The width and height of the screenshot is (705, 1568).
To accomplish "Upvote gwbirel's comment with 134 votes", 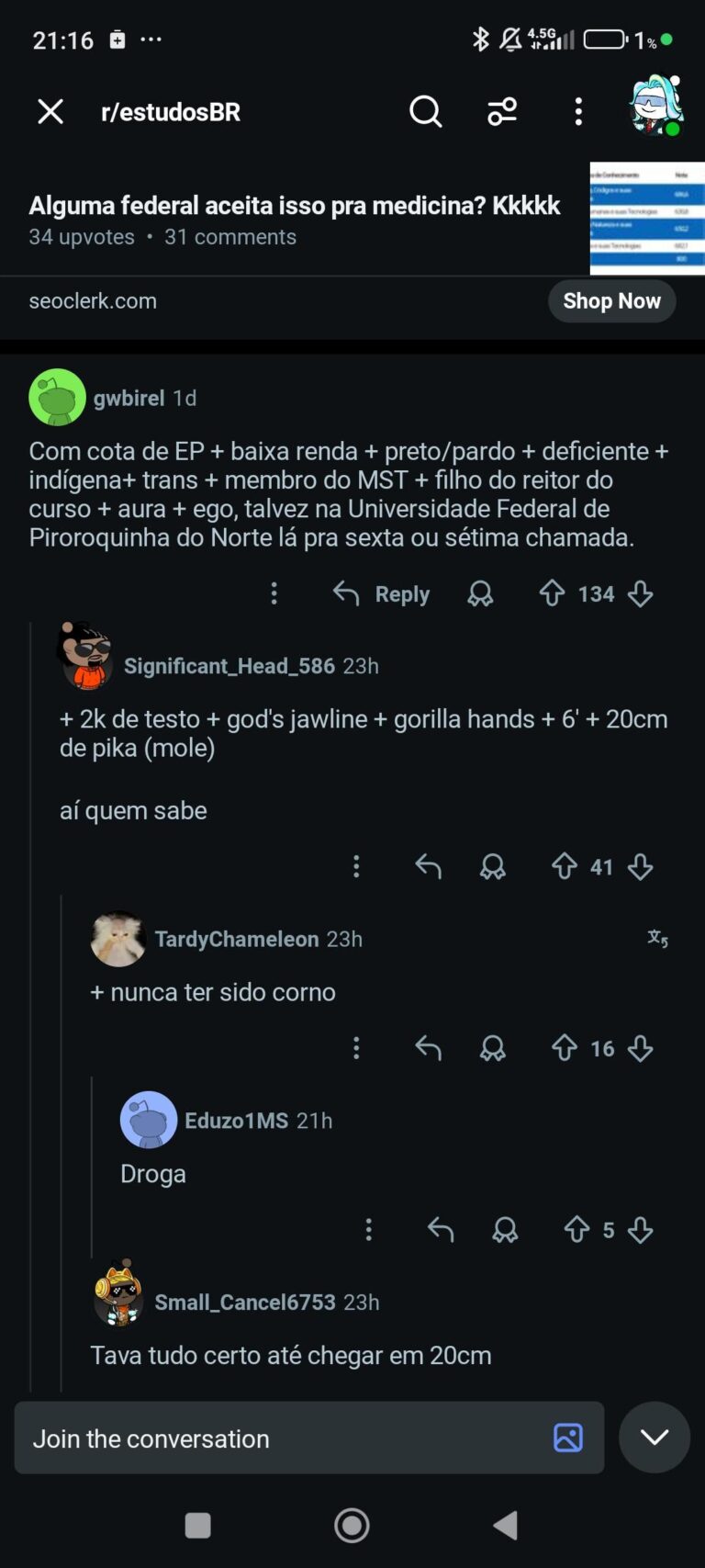I will pyautogui.click(x=552, y=593).
